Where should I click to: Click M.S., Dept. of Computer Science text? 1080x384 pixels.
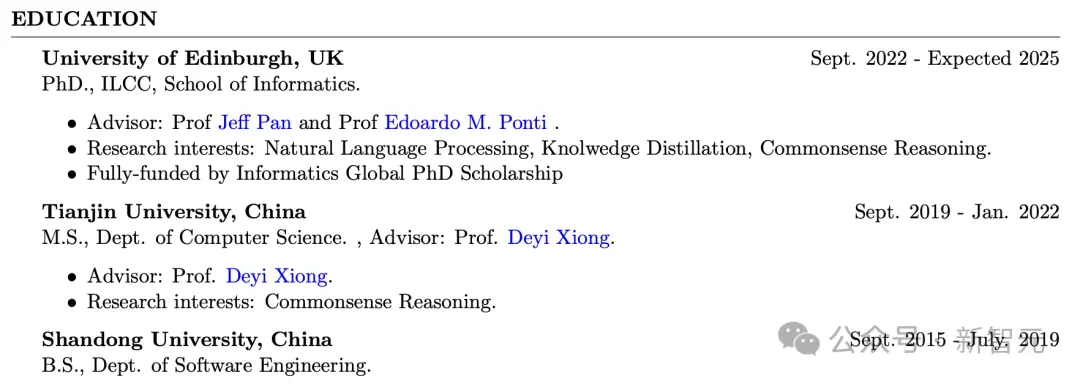195,238
